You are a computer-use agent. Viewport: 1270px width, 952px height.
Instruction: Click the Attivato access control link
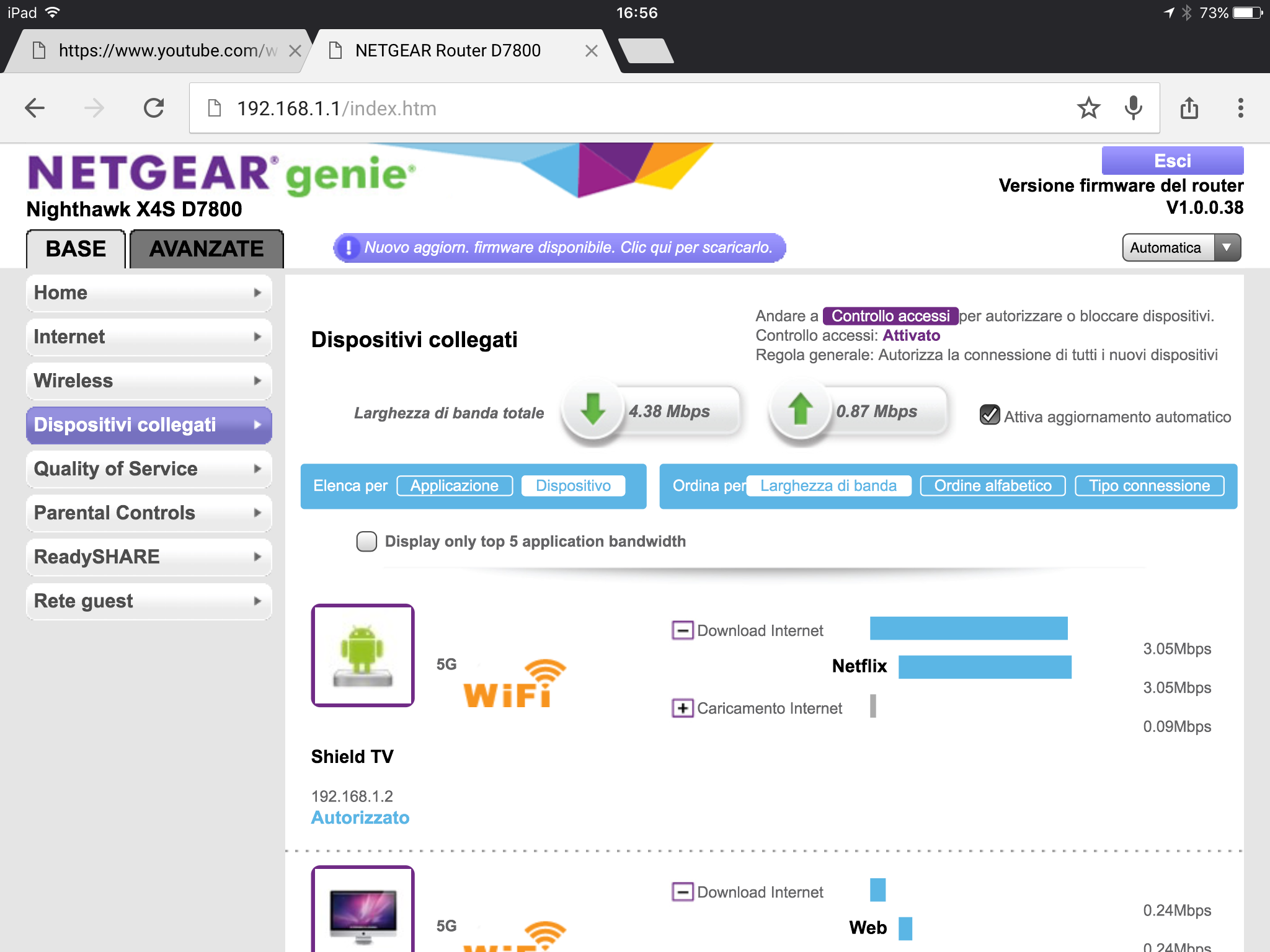(x=911, y=335)
